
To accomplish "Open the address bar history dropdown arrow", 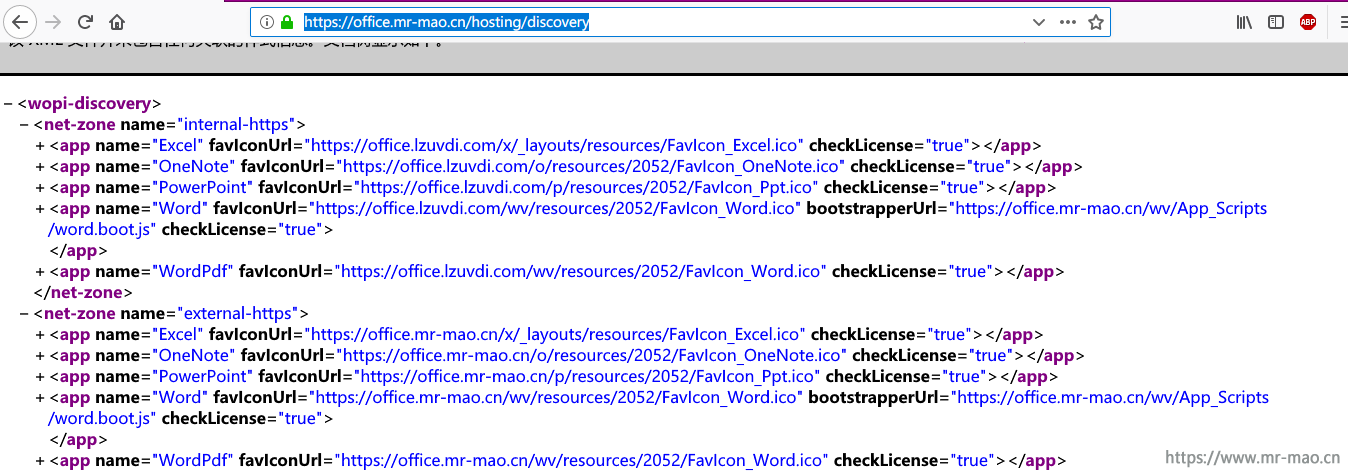I will pyautogui.click(x=1039, y=22).
